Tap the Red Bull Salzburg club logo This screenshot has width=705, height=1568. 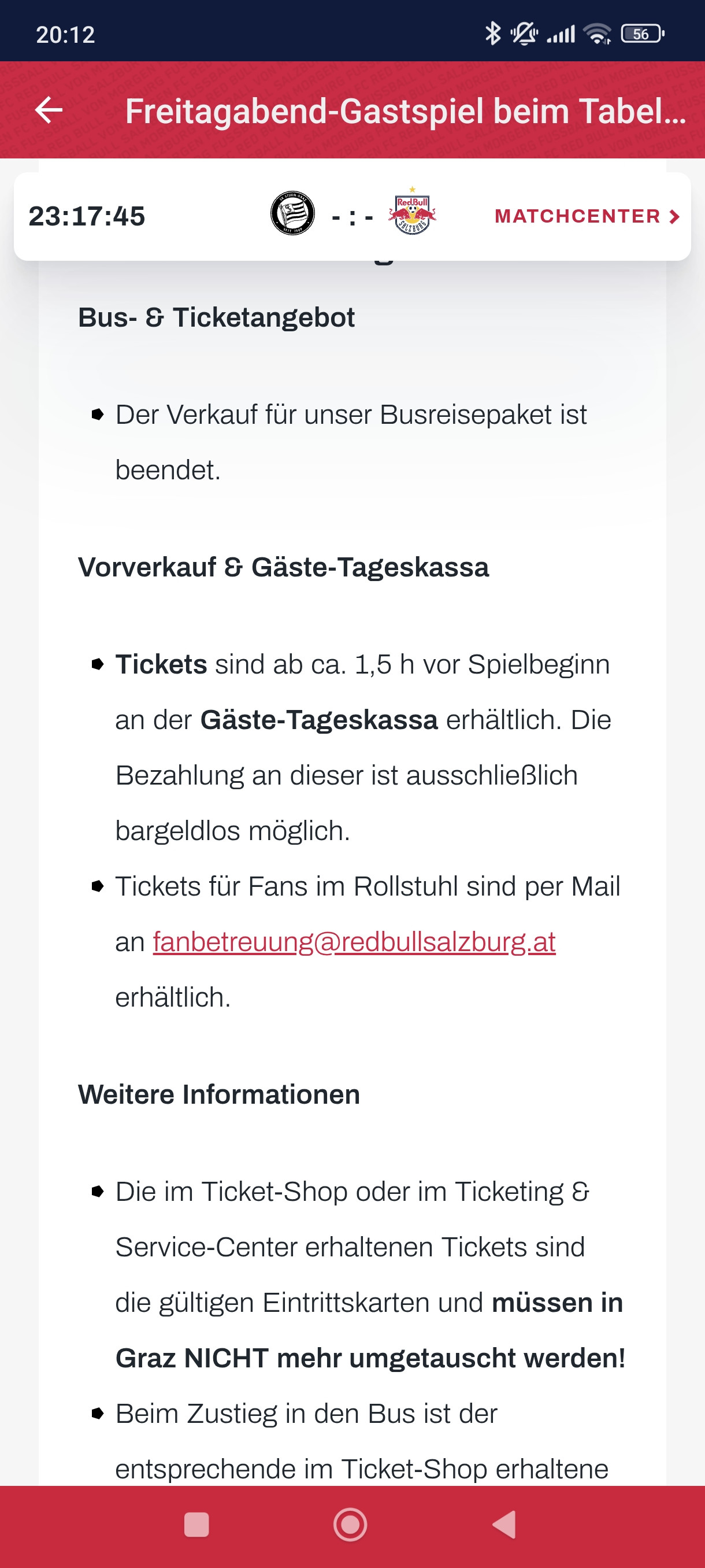click(413, 212)
